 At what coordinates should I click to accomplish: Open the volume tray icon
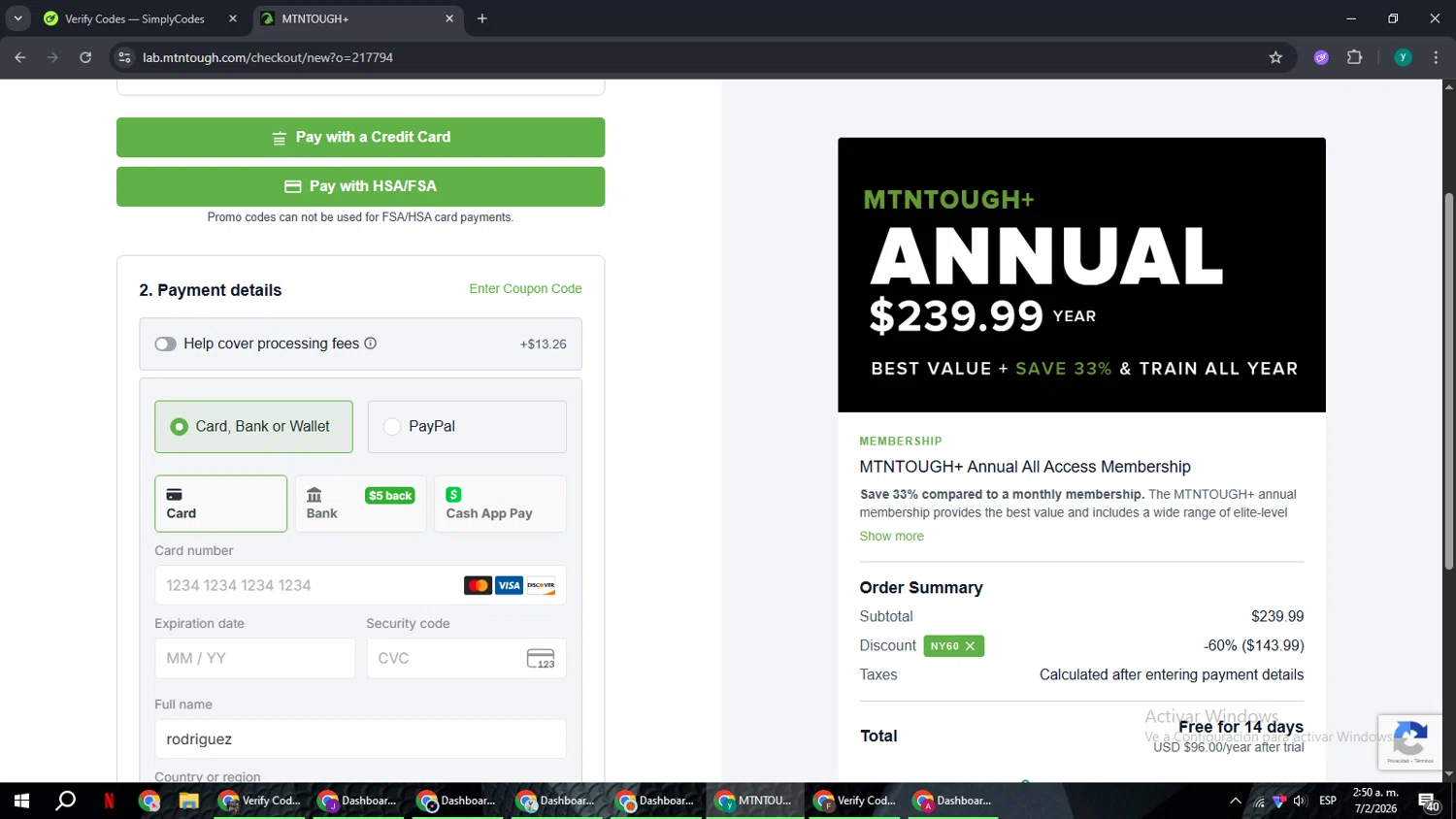coord(1300,801)
